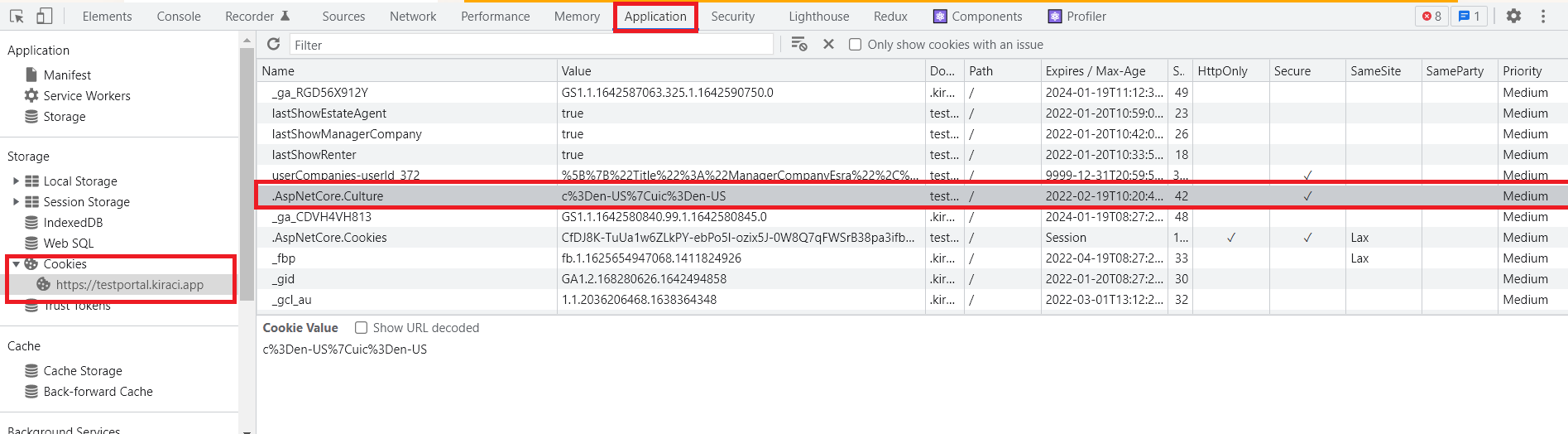Expand the Session Storage tree node
The width and height of the screenshot is (1568, 434).
[16, 201]
